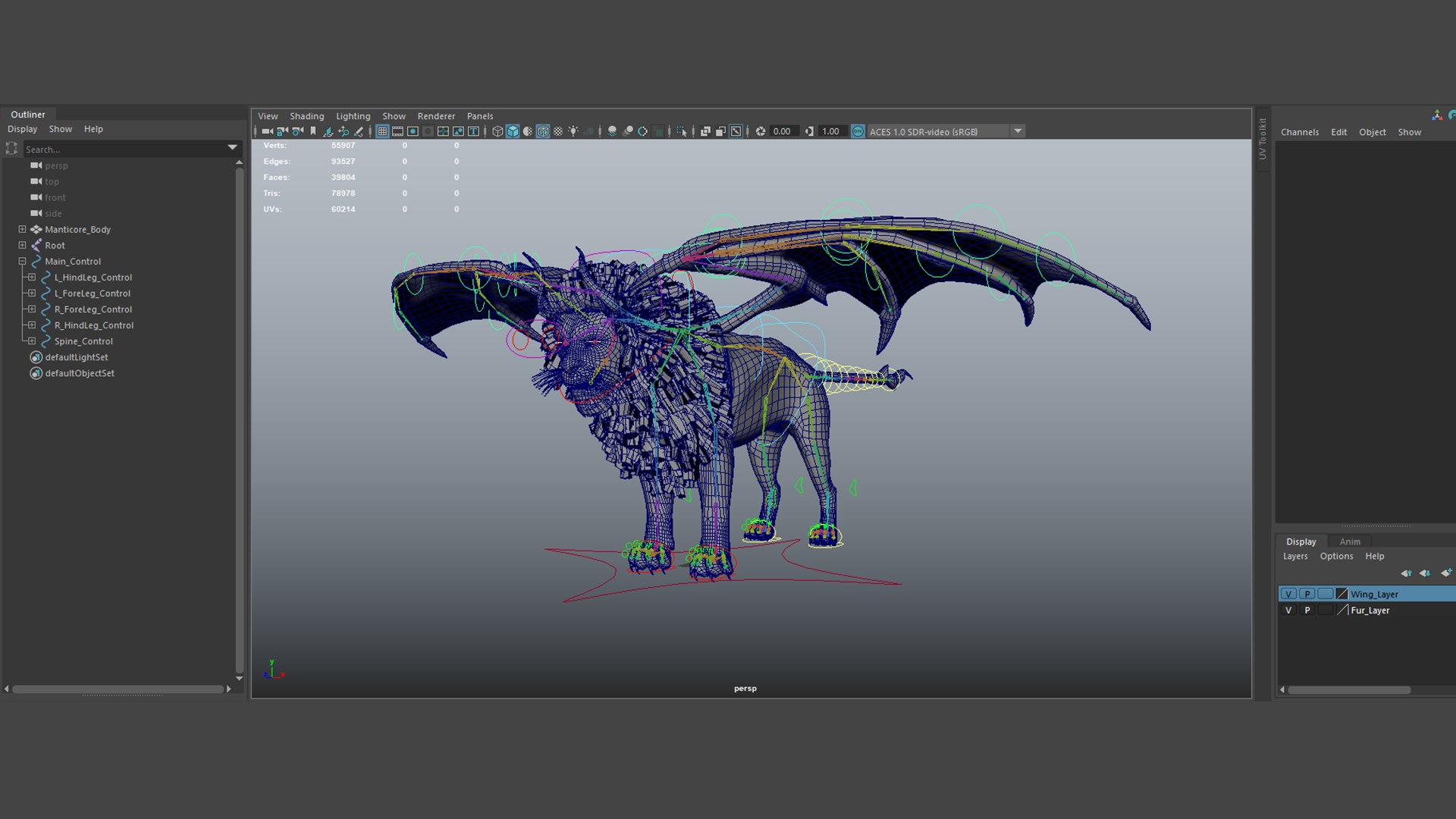The width and height of the screenshot is (1456, 819).
Task: Expand the Root joint node
Action: point(22,245)
